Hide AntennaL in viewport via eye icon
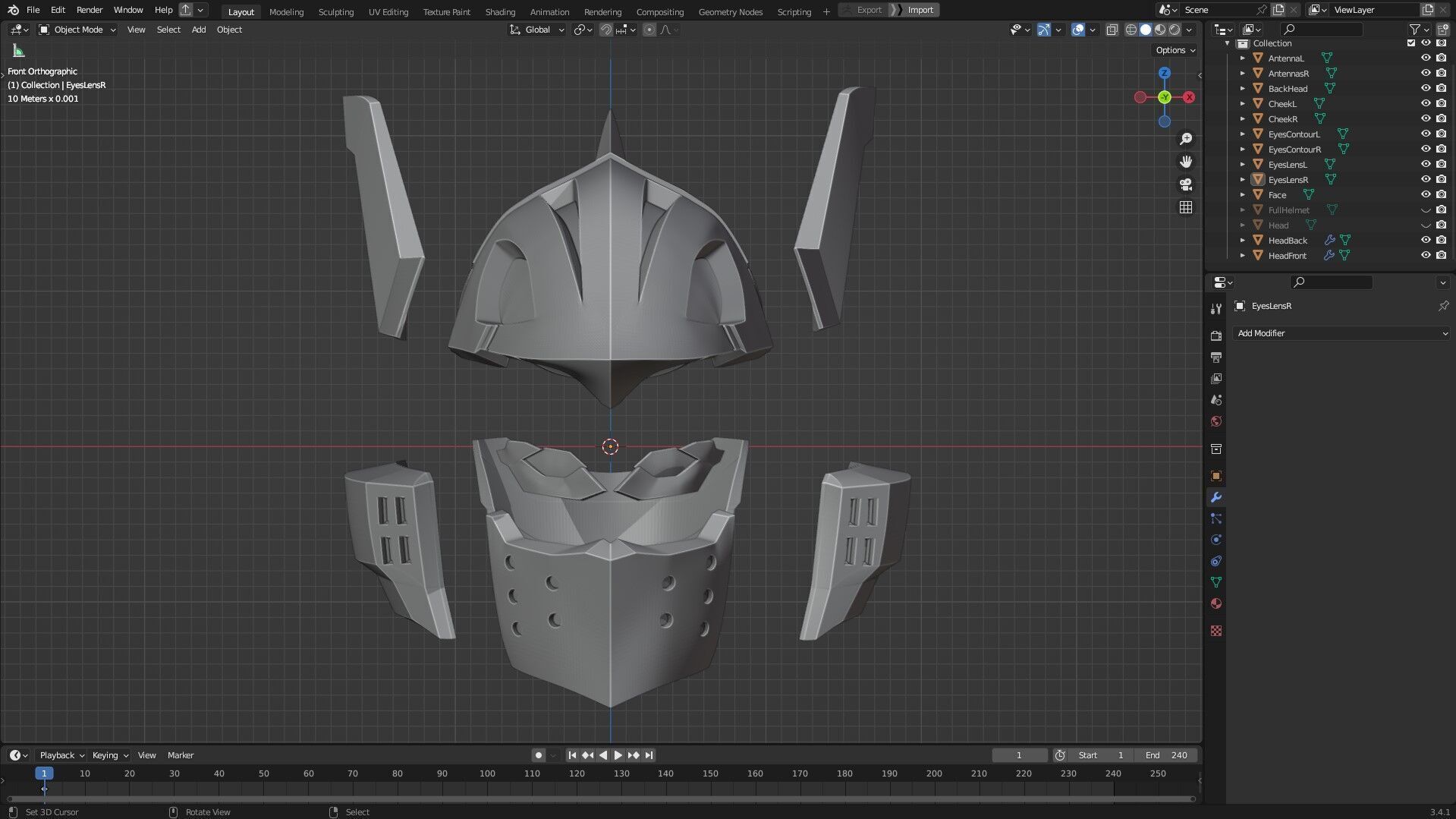 [x=1426, y=58]
